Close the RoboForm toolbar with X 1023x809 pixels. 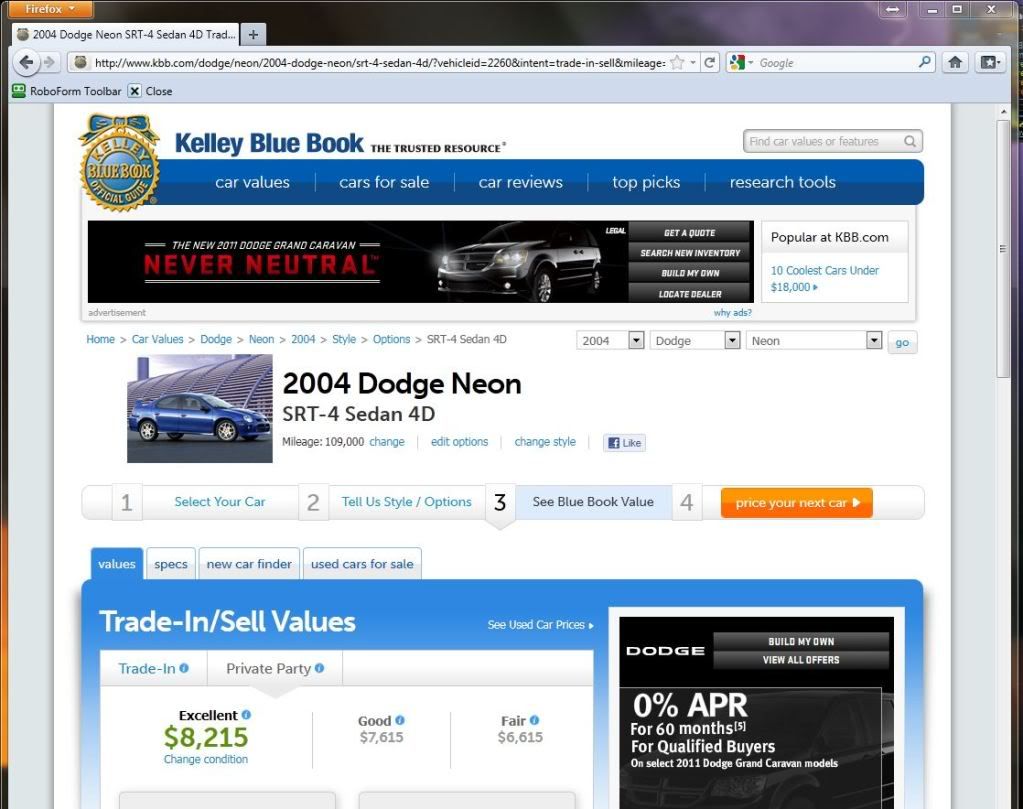134,91
